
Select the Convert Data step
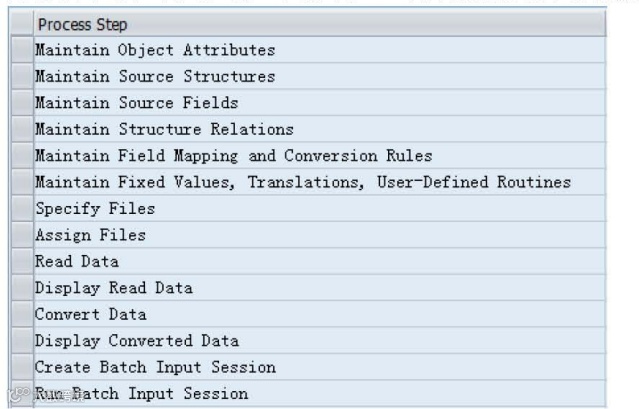pos(90,314)
